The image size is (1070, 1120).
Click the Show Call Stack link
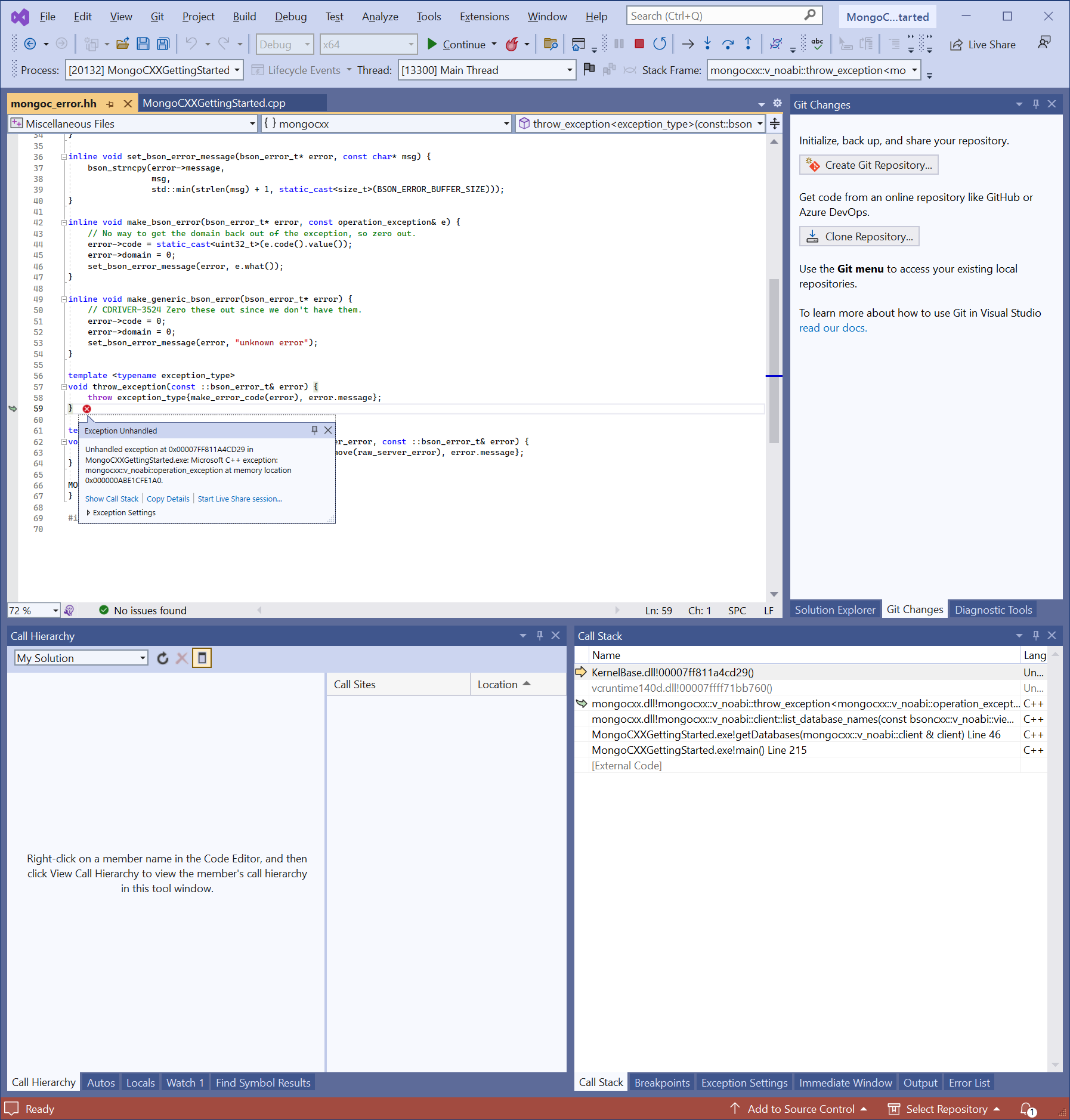pyautogui.click(x=112, y=499)
